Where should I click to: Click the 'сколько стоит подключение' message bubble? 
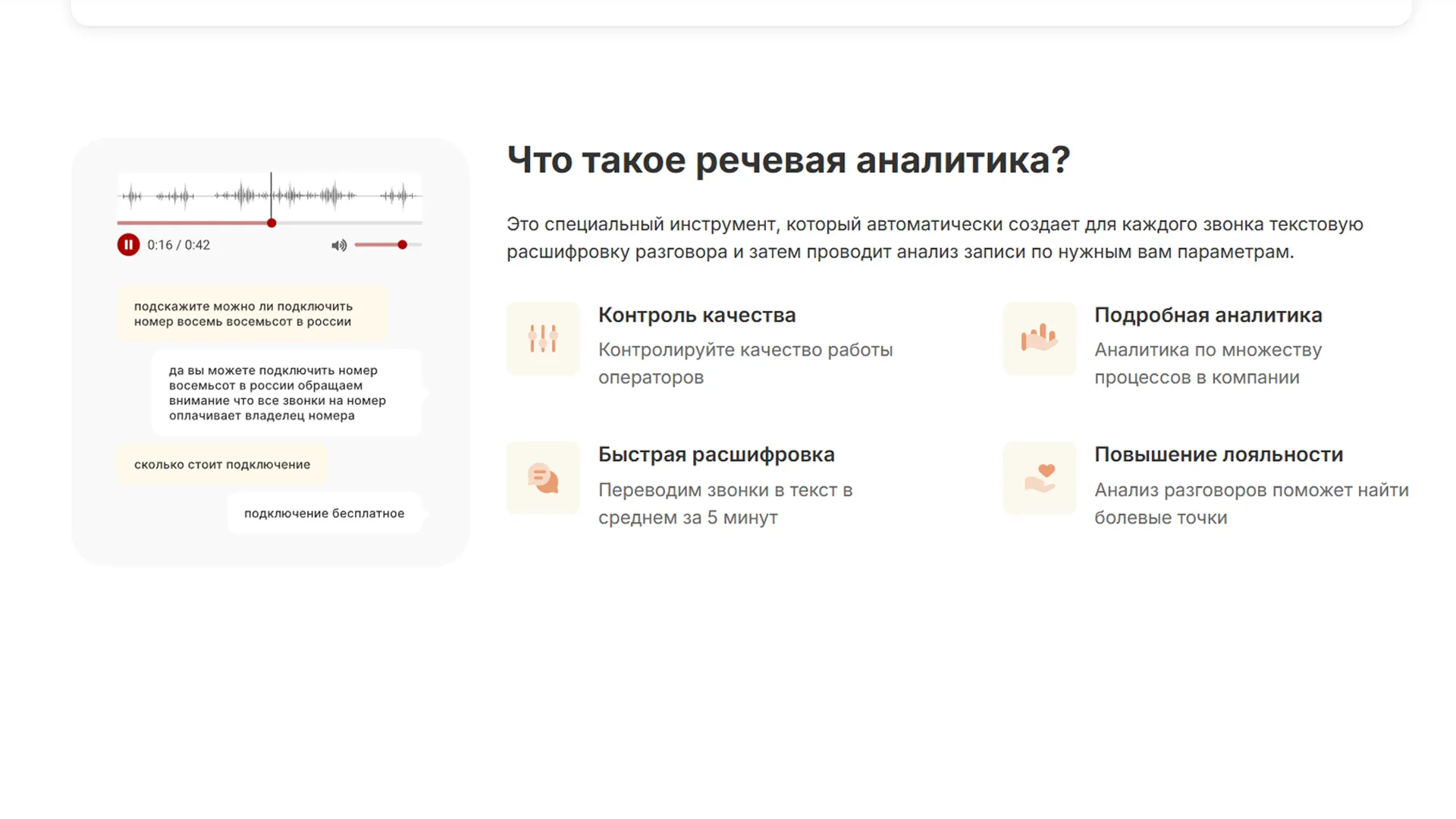[x=222, y=464]
